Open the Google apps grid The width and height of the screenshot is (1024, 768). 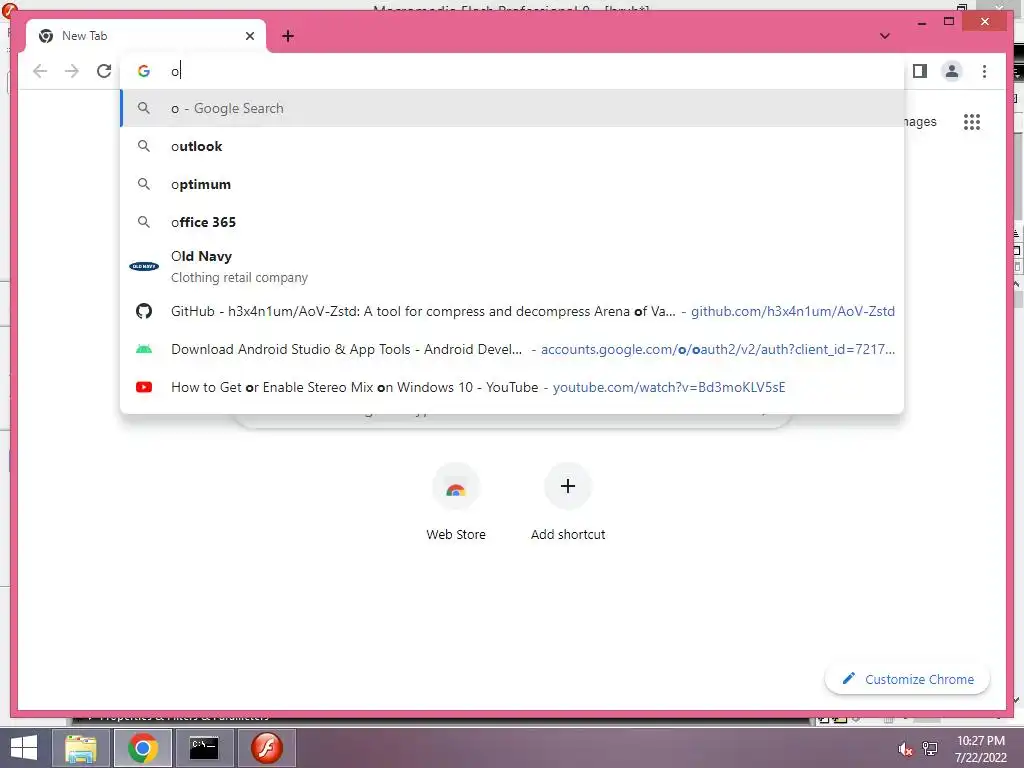[972, 122]
